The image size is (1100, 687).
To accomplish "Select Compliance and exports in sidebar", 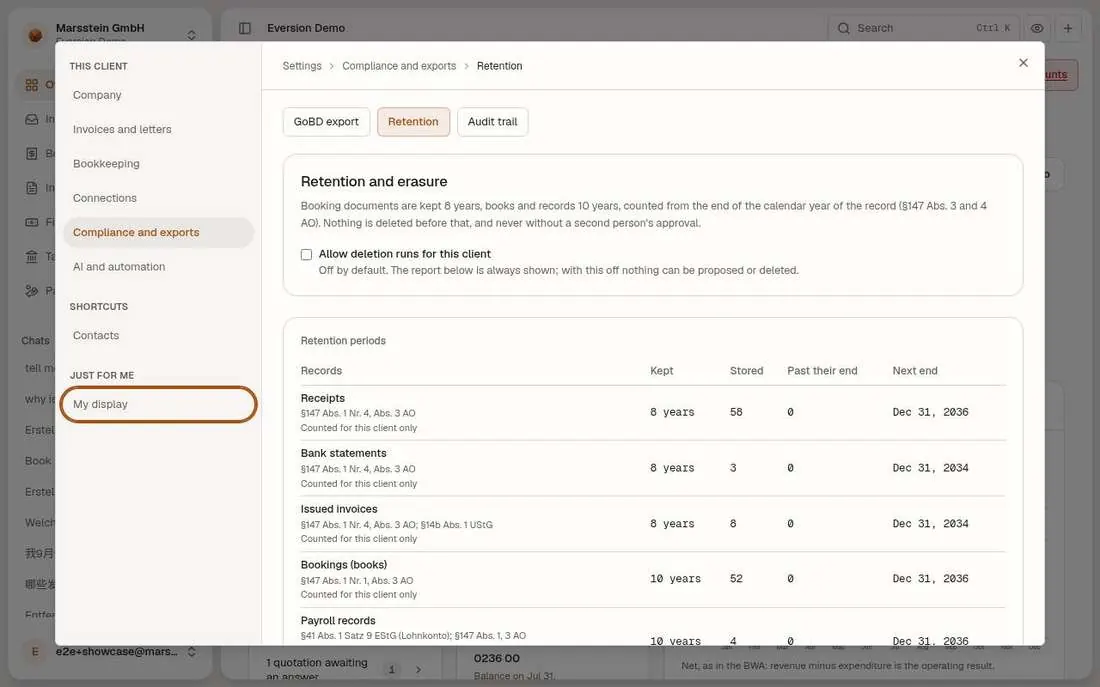I will (158, 232).
